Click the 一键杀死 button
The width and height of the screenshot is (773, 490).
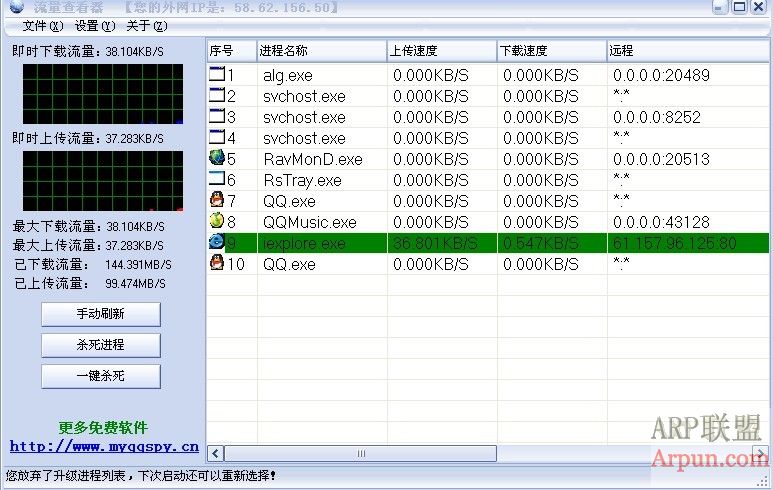101,376
